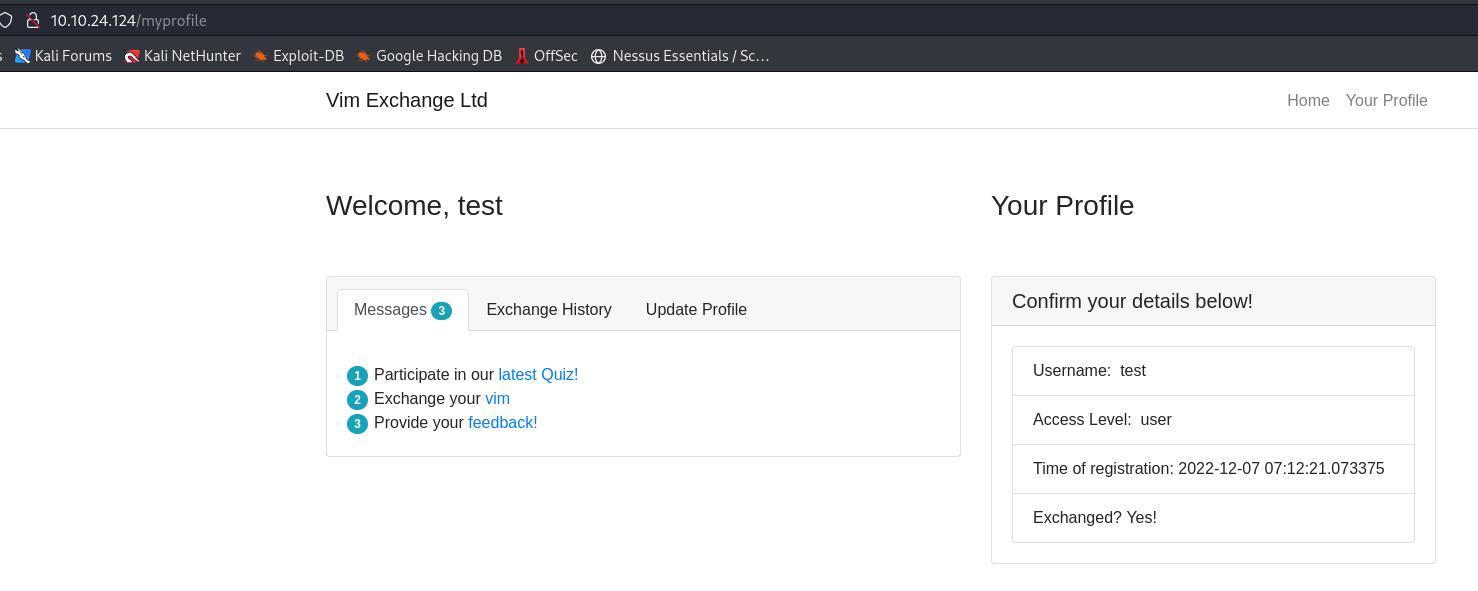Open the Kali NetHunter bookmark

pyautogui.click(x=182, y=56)
